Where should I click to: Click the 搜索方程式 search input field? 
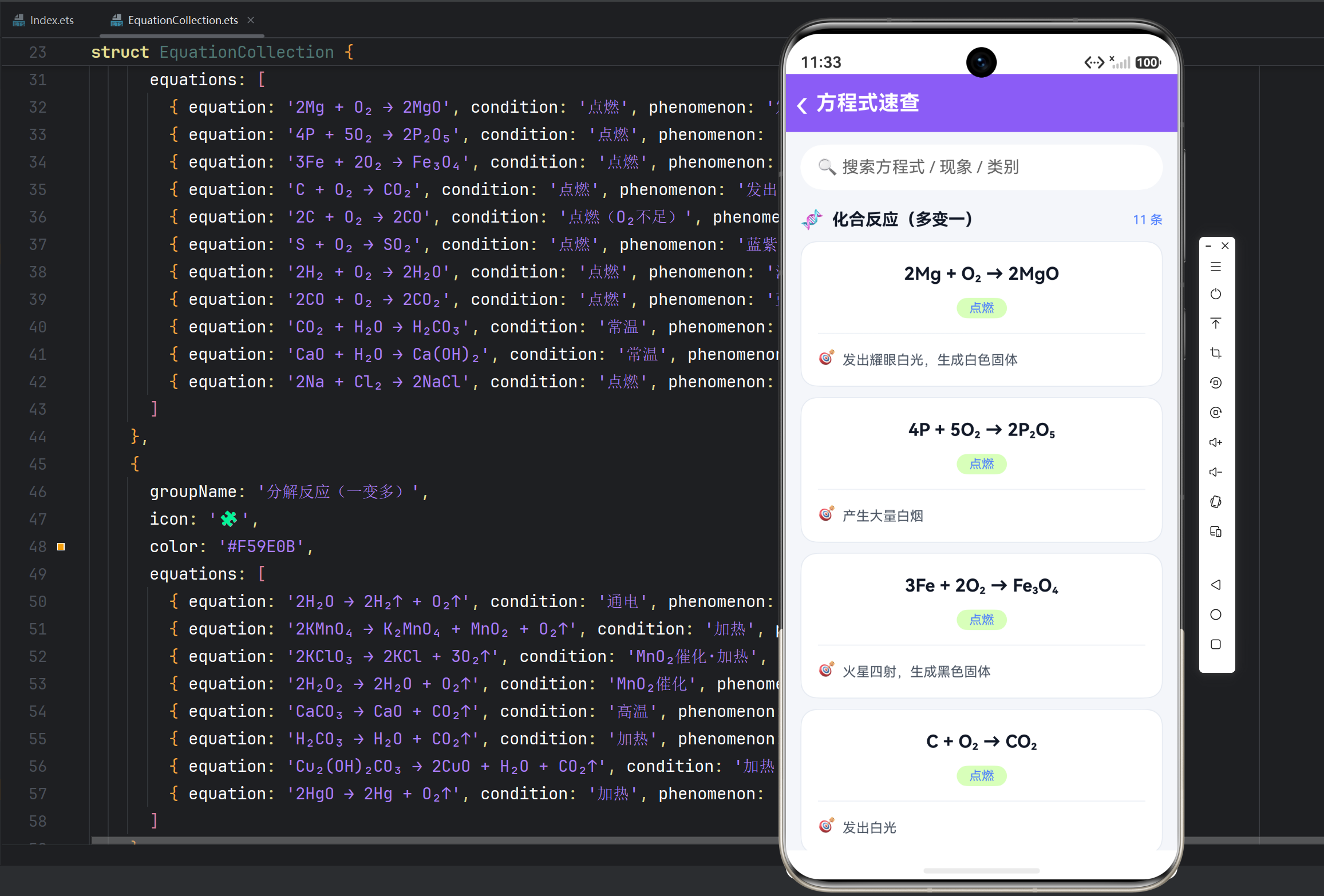981,166
